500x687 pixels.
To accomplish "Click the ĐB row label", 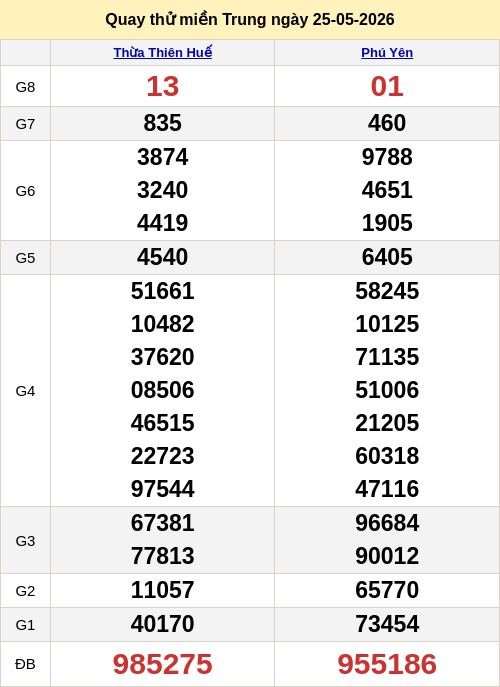I will pyautogui.click(x=25, y=664).
